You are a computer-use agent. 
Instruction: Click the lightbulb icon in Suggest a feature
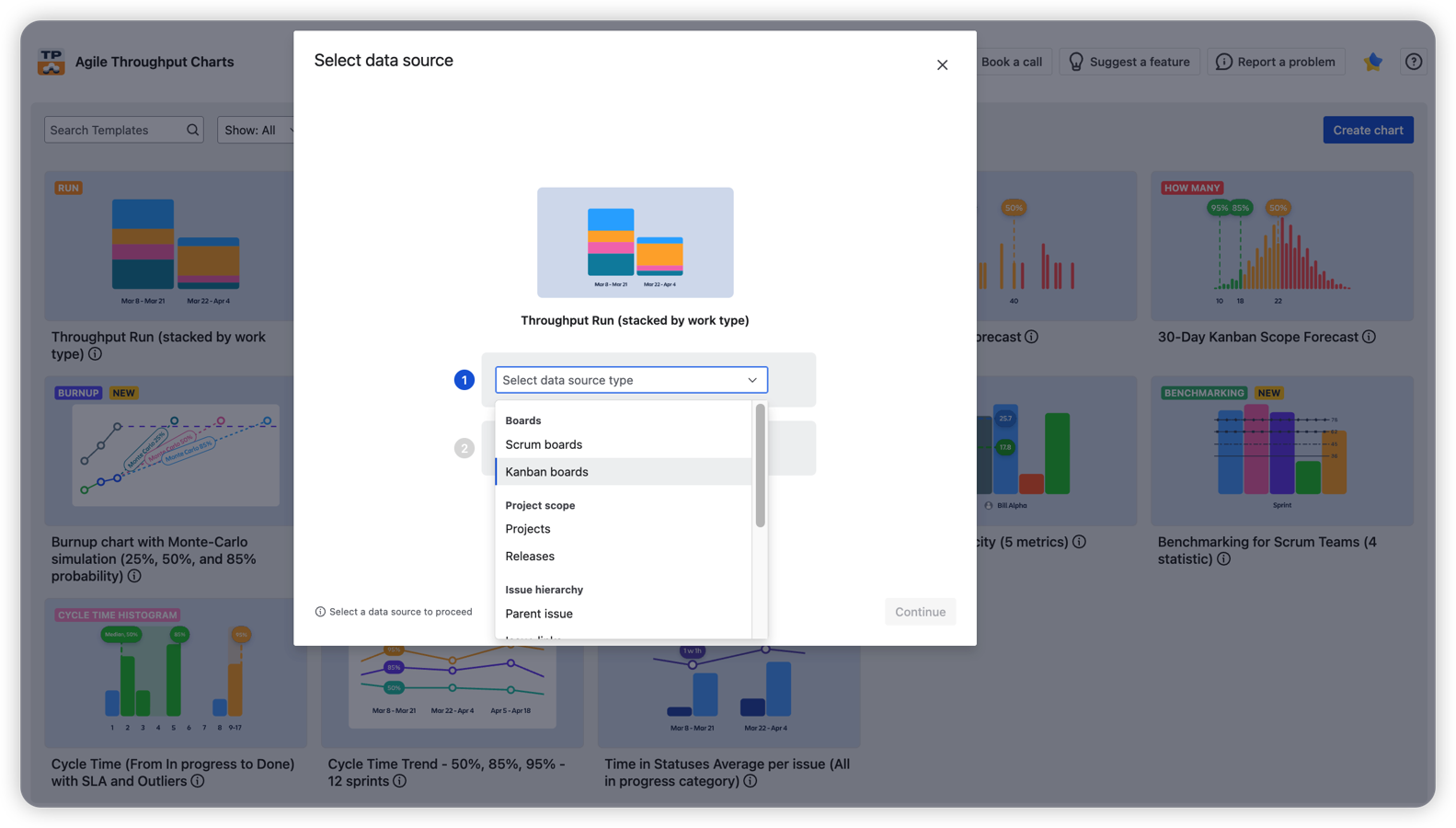pyautogui.click(x=1076, y=62)
